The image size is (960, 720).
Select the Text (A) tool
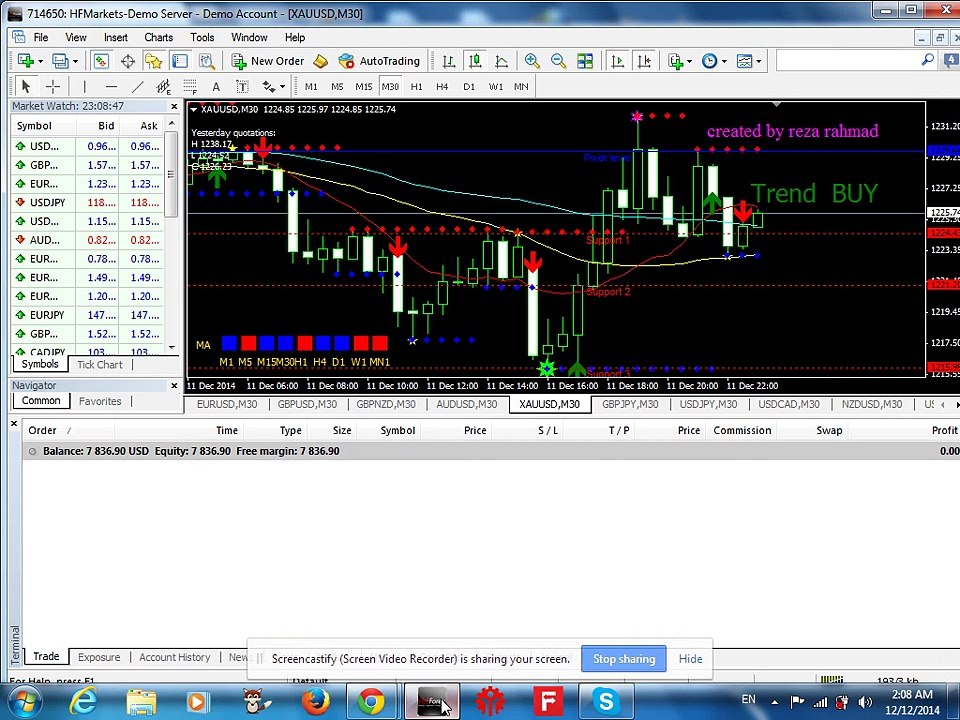tap(216, 86)
